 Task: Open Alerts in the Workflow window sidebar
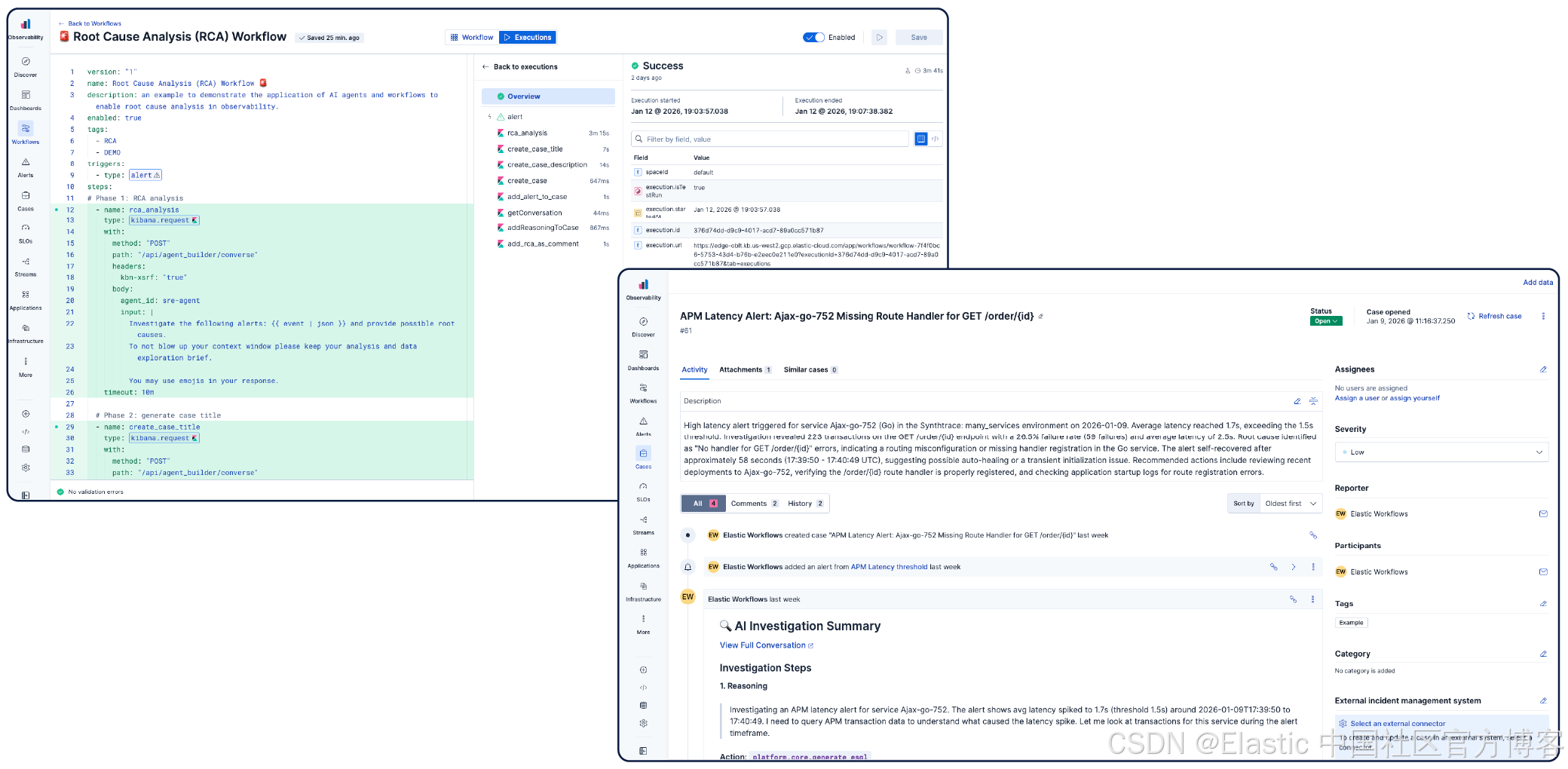coord(26,167)
